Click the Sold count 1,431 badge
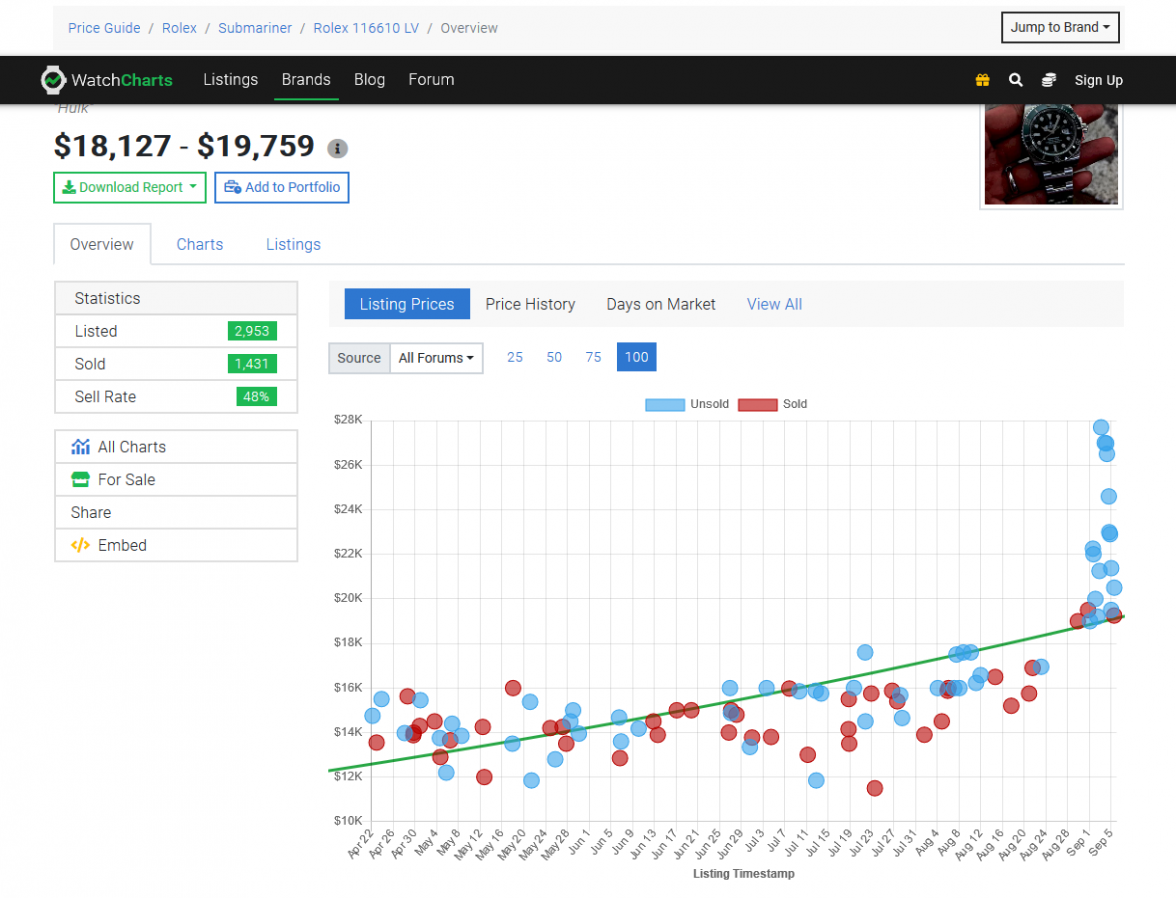 [x=252, y=365]
